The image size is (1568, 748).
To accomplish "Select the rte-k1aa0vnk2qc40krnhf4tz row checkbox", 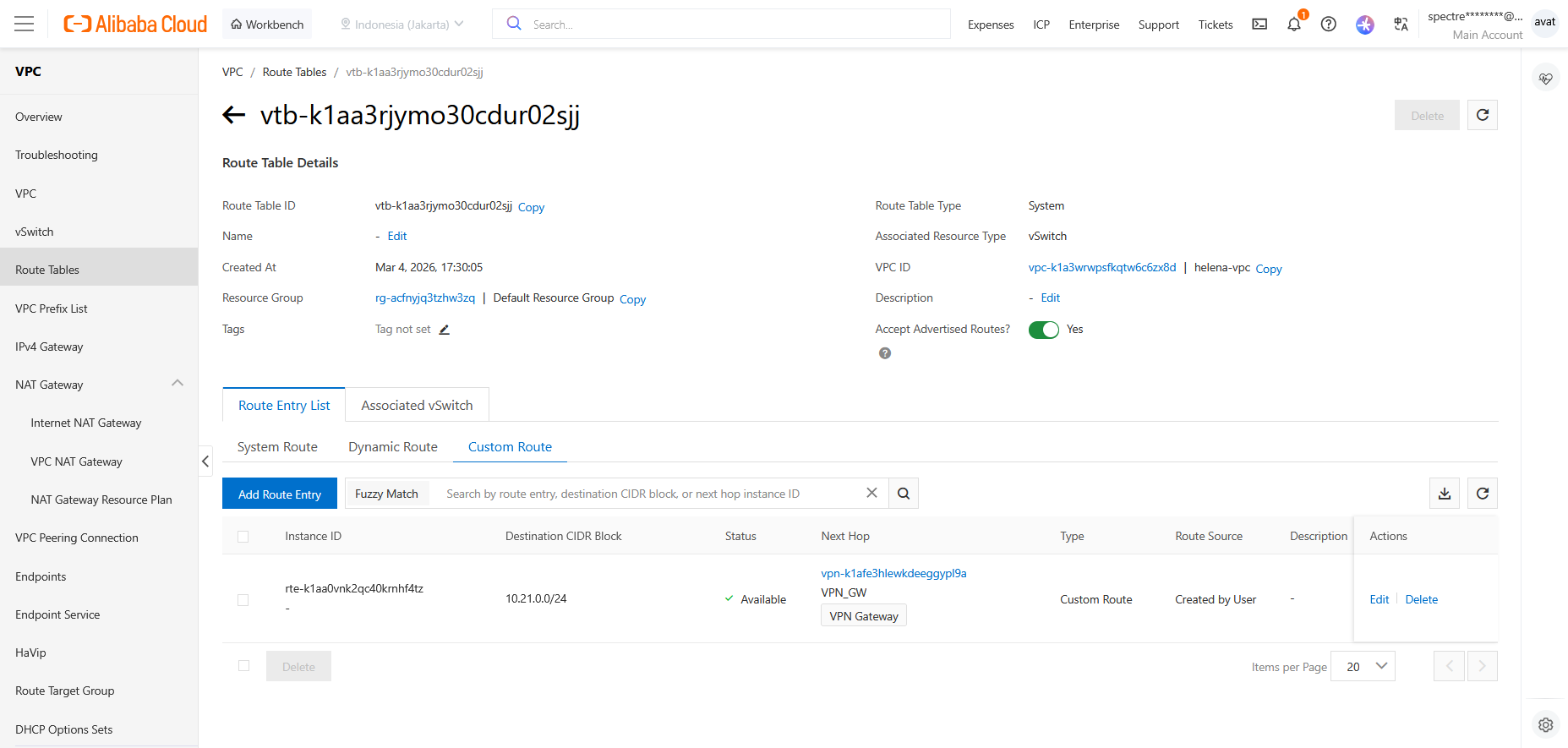I will 243,600.
